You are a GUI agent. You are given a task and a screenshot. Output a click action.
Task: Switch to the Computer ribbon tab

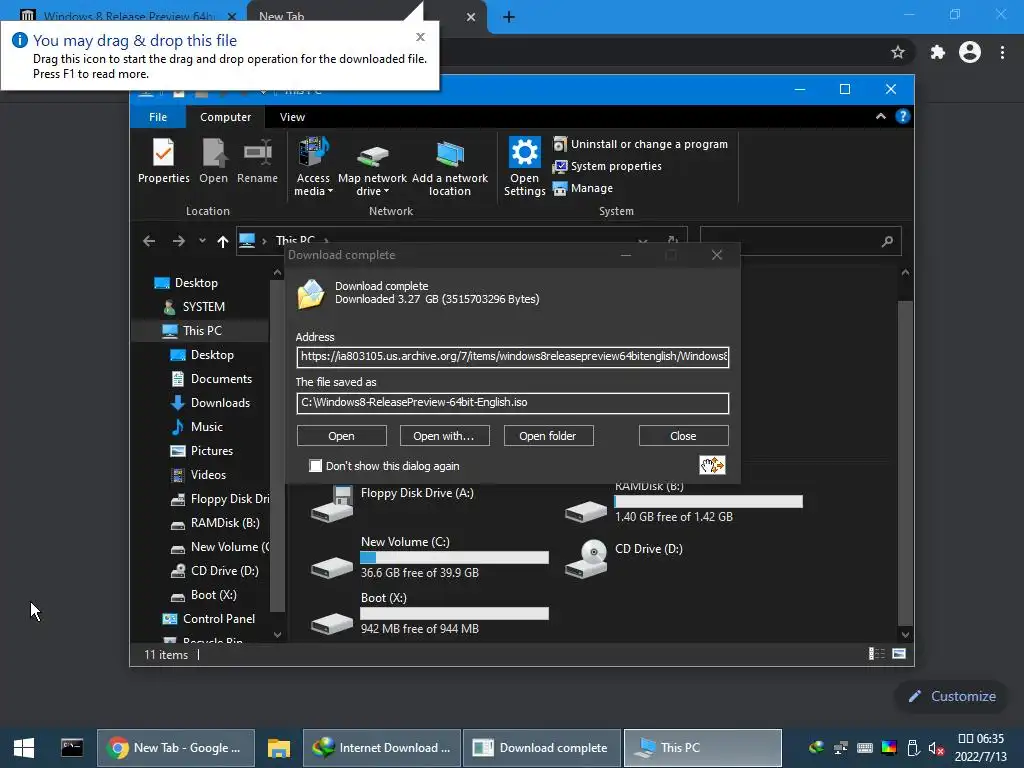[x=225, y=117]
